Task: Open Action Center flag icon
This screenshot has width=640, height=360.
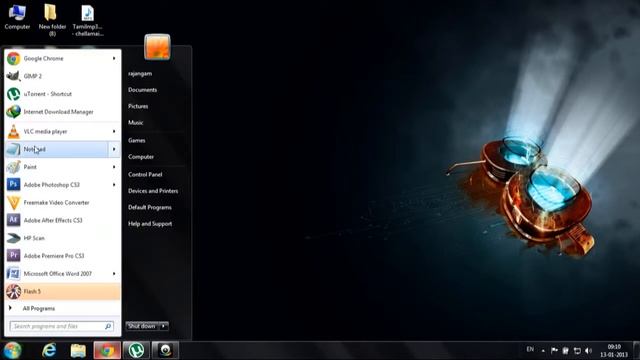Action: 554,351
